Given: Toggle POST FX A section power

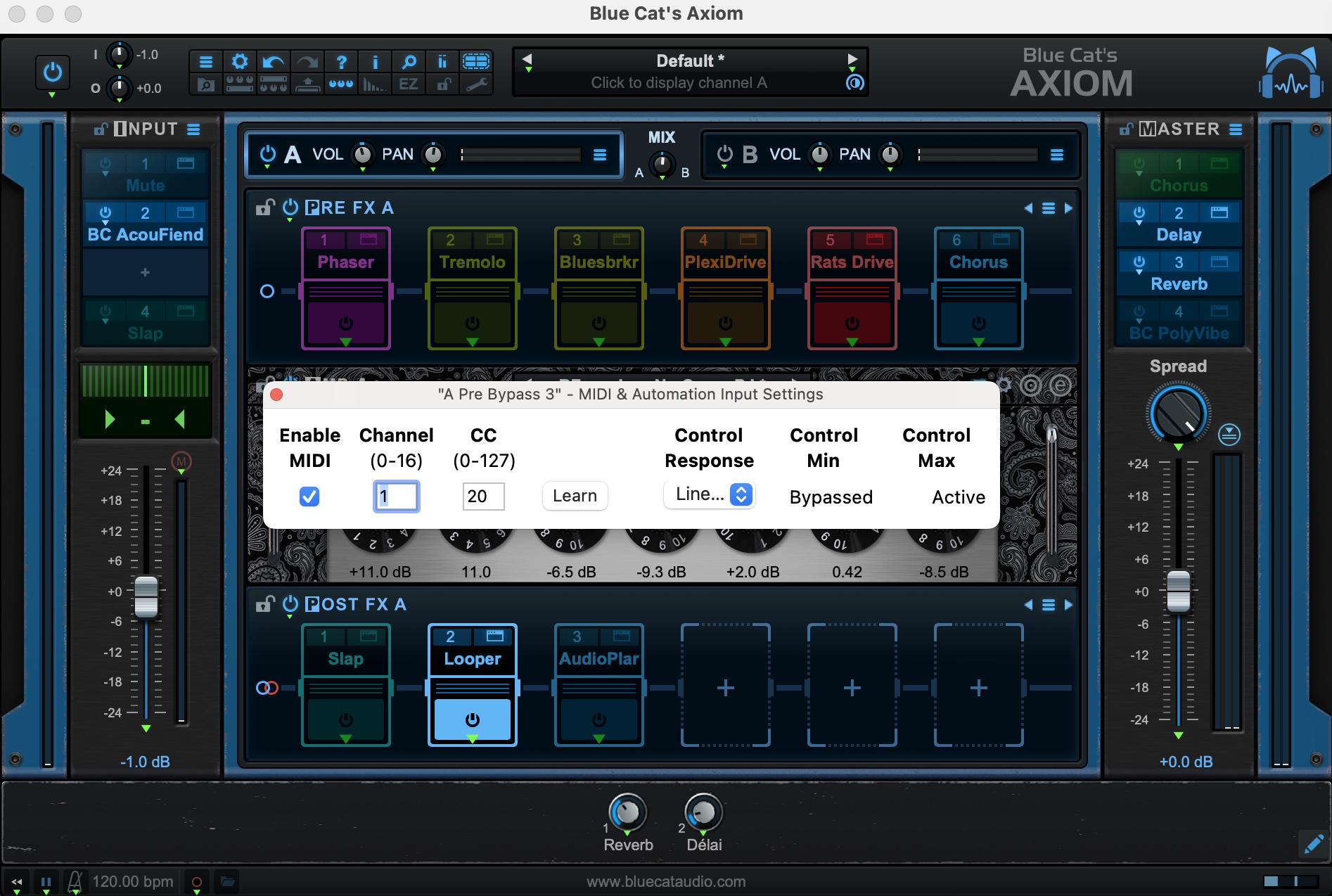Looking at the screenshot, I should click(x=290, y=604).
